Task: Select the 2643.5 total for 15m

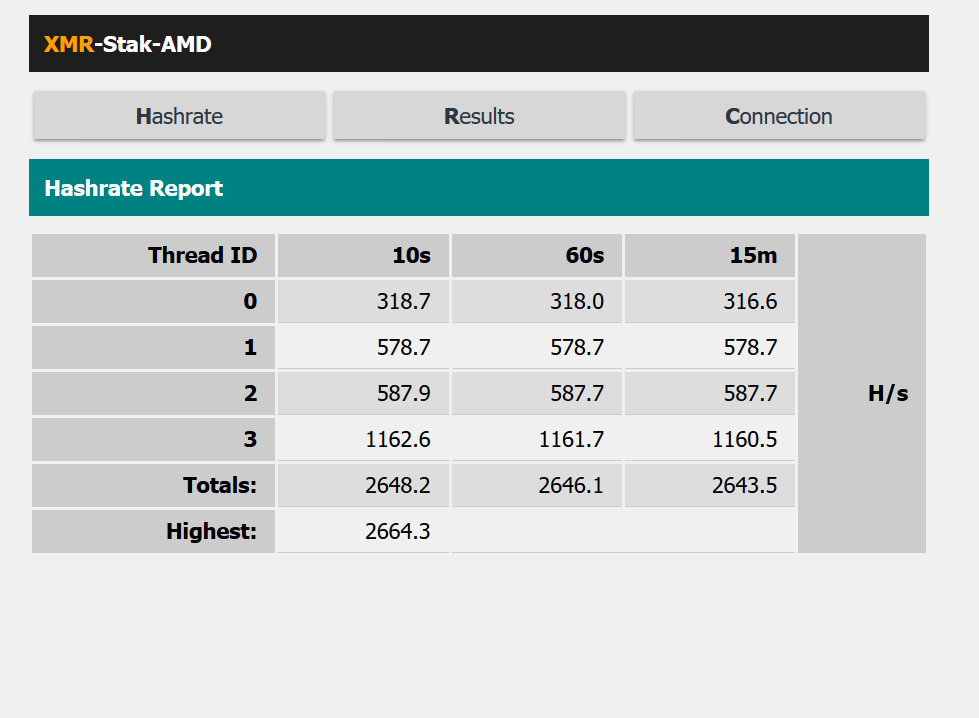Action: pyautogui.click(x=744, y=485)
